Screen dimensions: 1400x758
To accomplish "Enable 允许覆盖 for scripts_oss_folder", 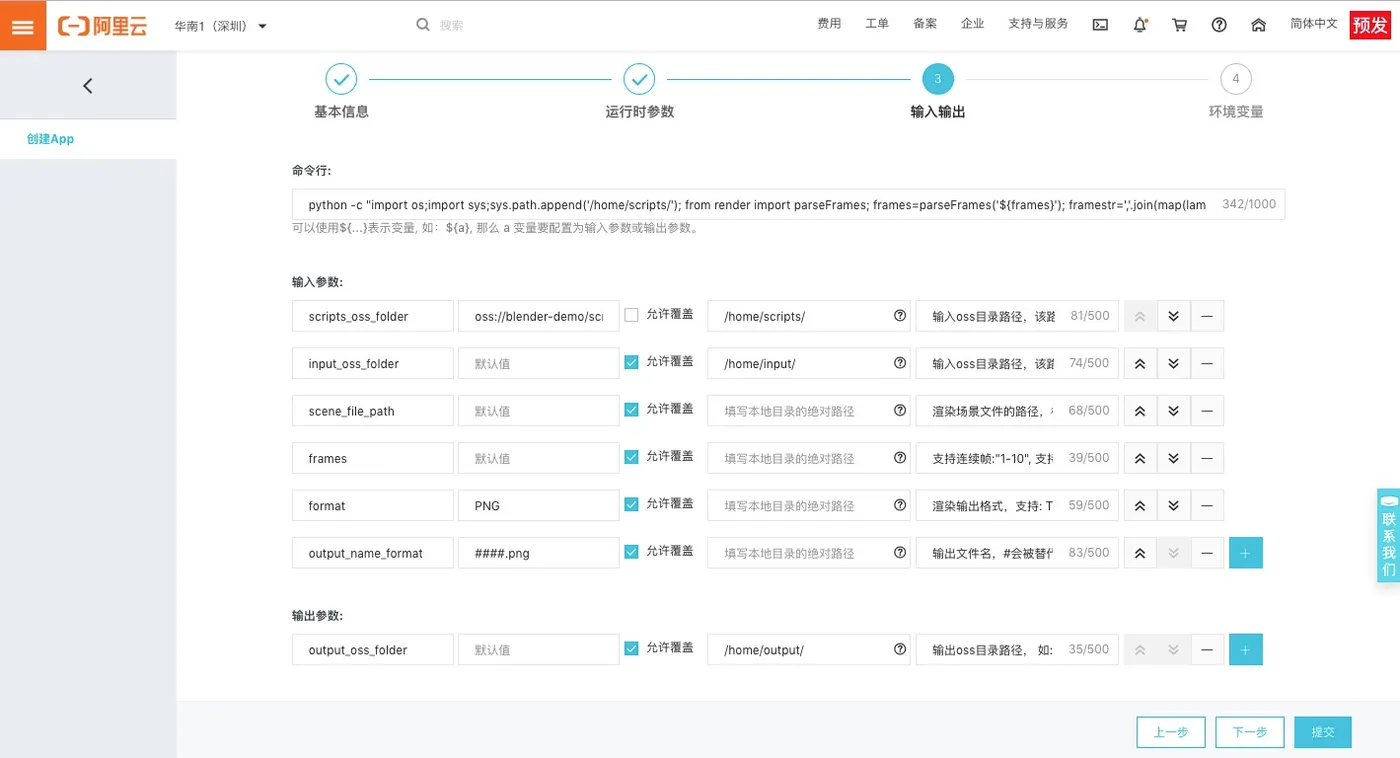I will coord(631,315).
